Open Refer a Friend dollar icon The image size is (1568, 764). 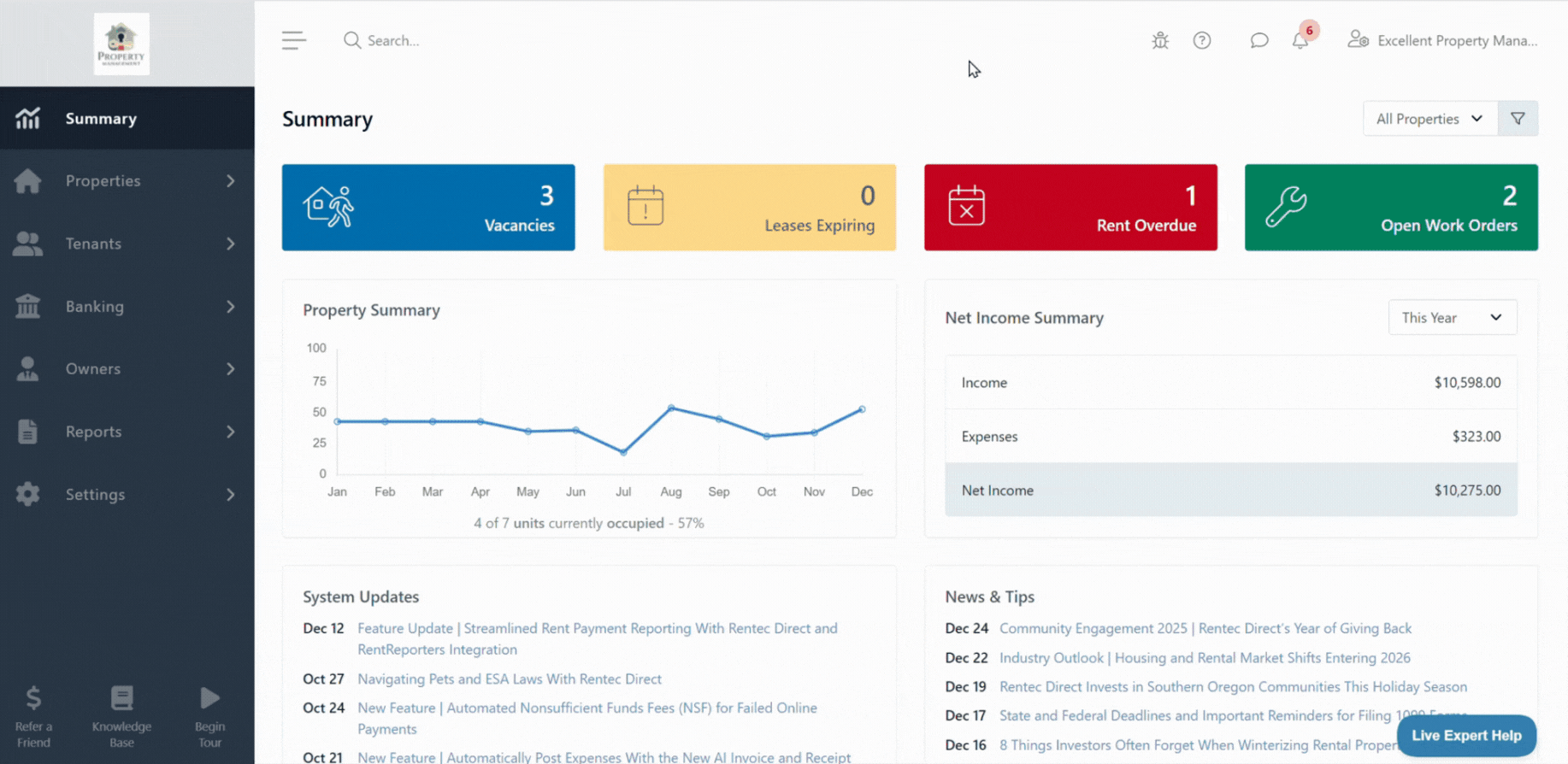33,699
